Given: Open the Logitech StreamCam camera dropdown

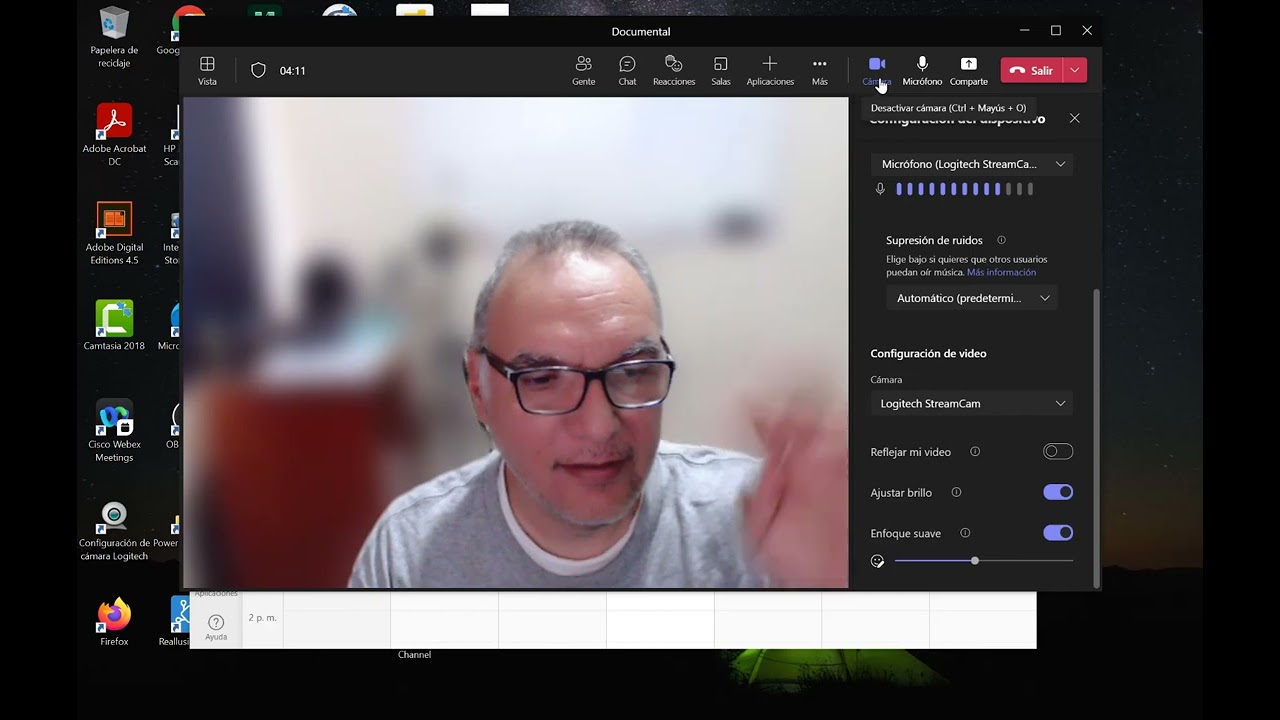Looking at the screenshot, I should pyautogui.click(x=972, y=404).
